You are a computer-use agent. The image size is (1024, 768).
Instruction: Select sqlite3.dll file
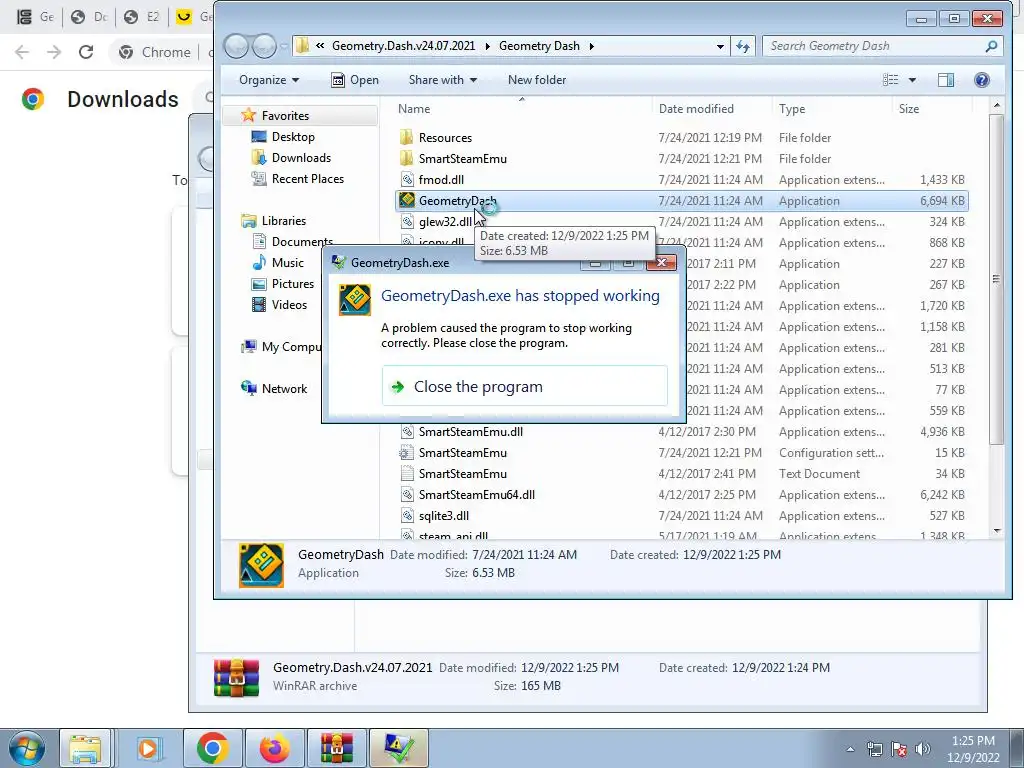pos(443,515)
